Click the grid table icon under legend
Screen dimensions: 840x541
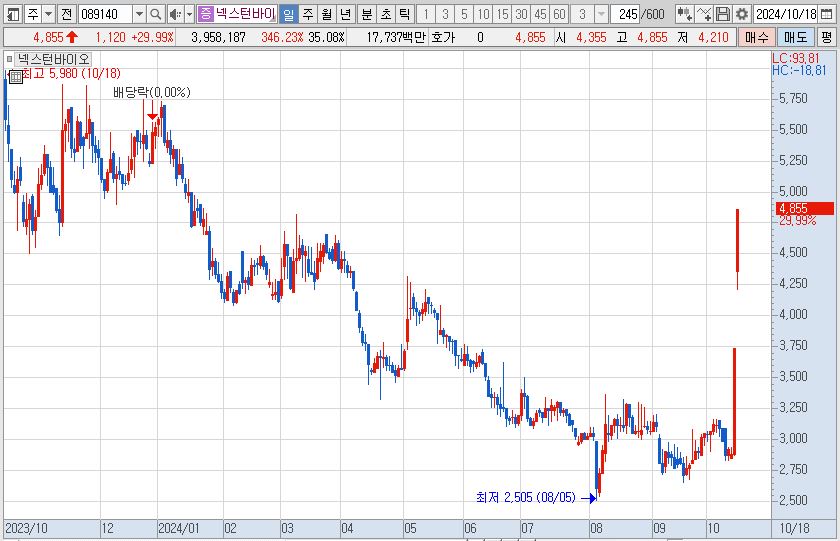point(16,77)
